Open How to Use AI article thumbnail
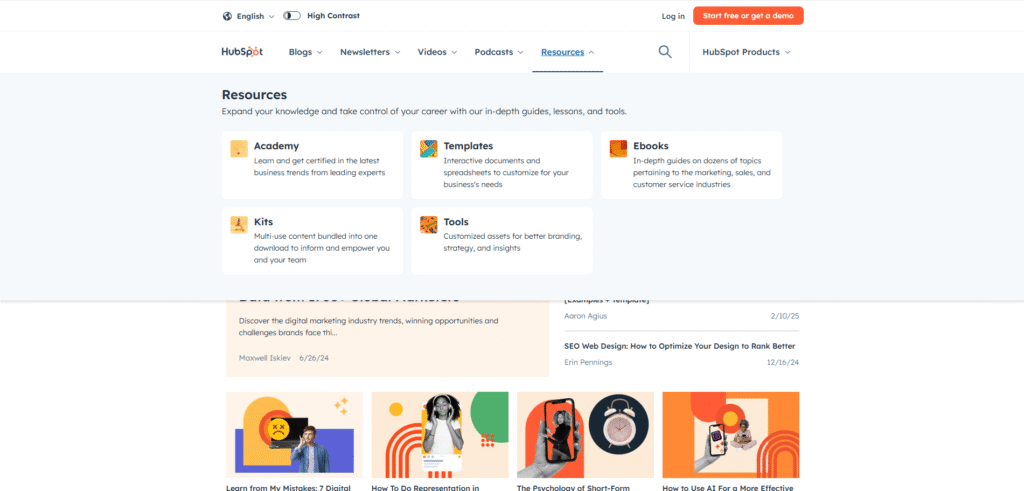 click(731, 435)
